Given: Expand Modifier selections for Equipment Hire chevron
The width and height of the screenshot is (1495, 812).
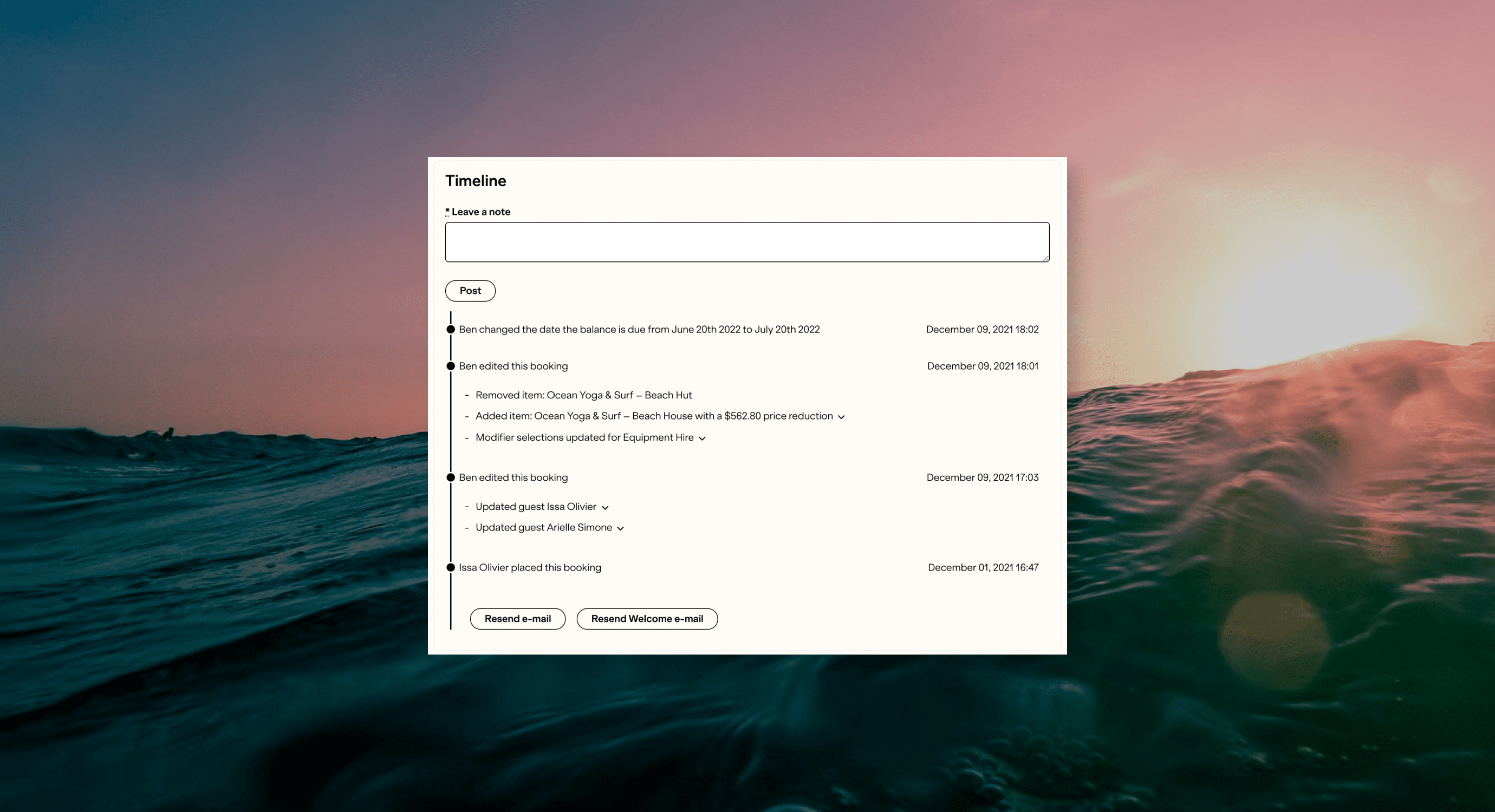Looking at the screenshot, I should pyautogui.click(x=702, y=438).
